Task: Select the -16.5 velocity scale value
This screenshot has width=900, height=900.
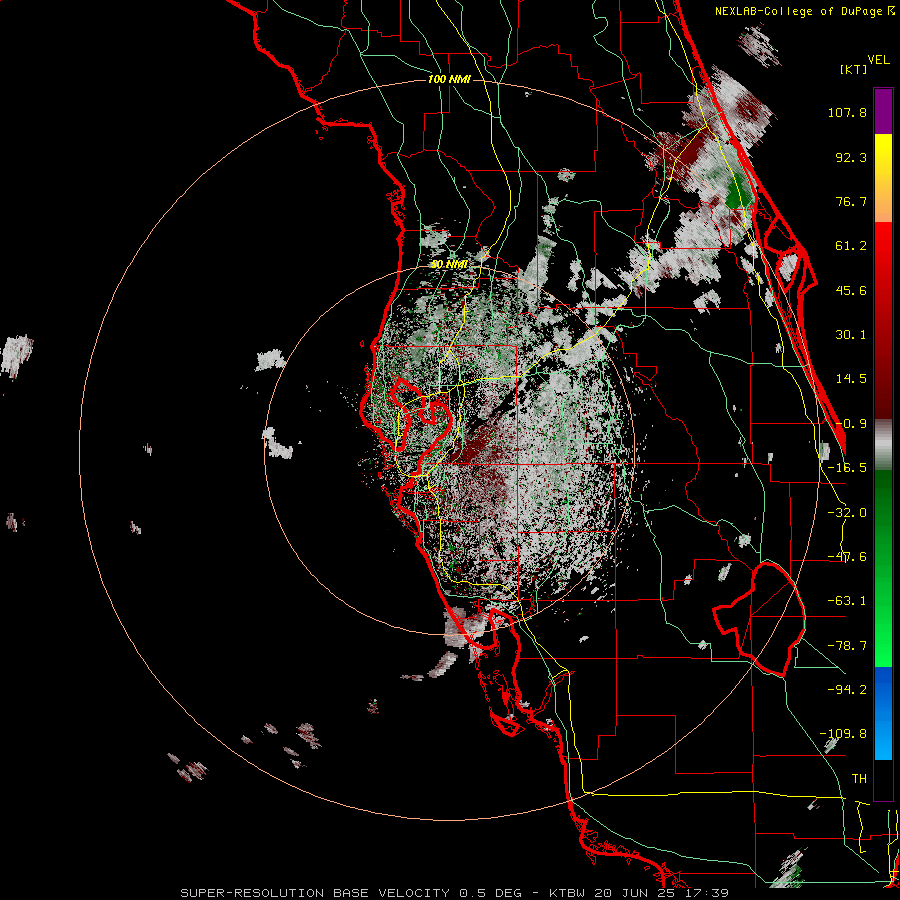Action: coord(847,468)
